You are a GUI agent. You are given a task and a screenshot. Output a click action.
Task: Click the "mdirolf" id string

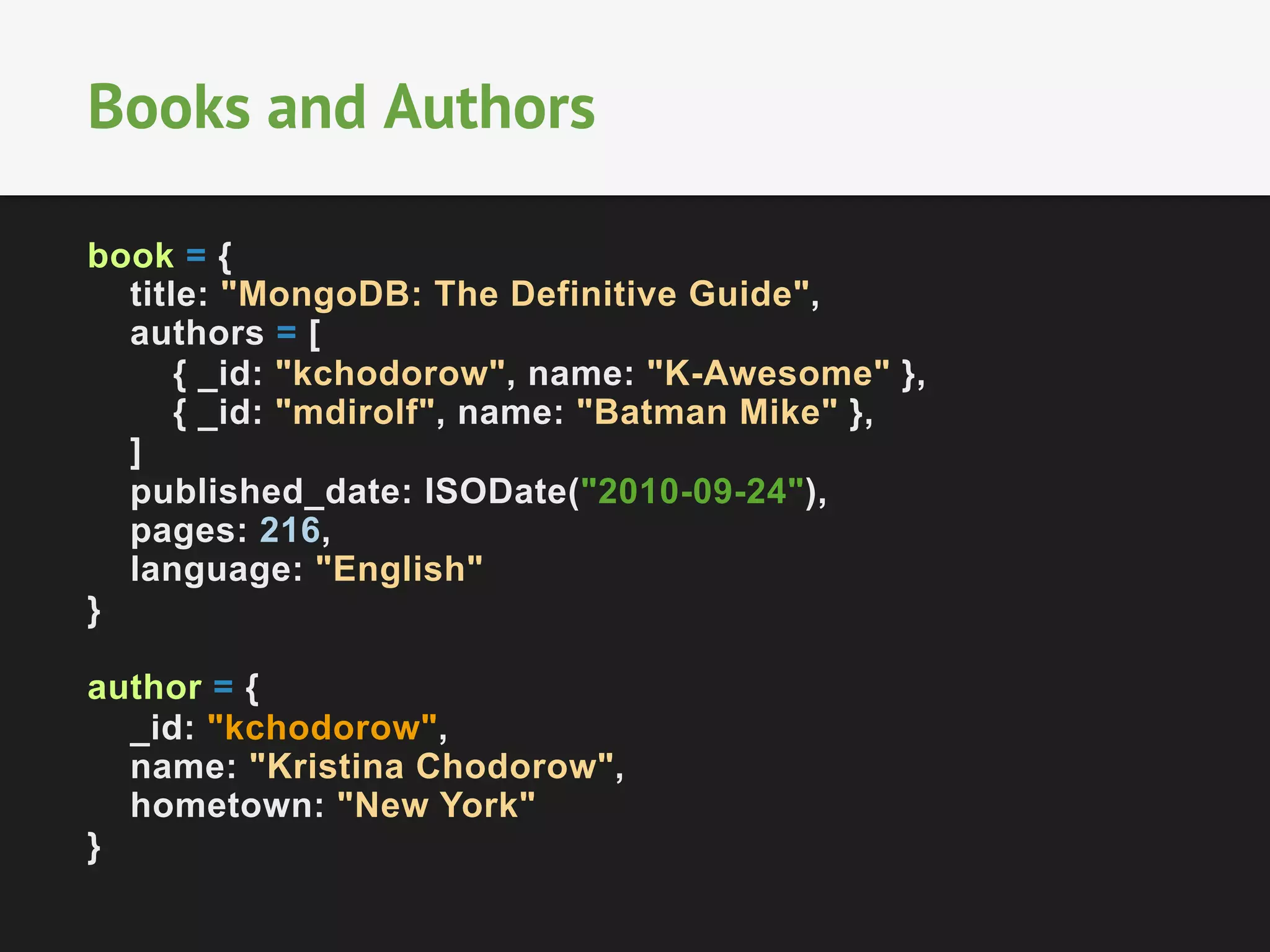(355, 412)
